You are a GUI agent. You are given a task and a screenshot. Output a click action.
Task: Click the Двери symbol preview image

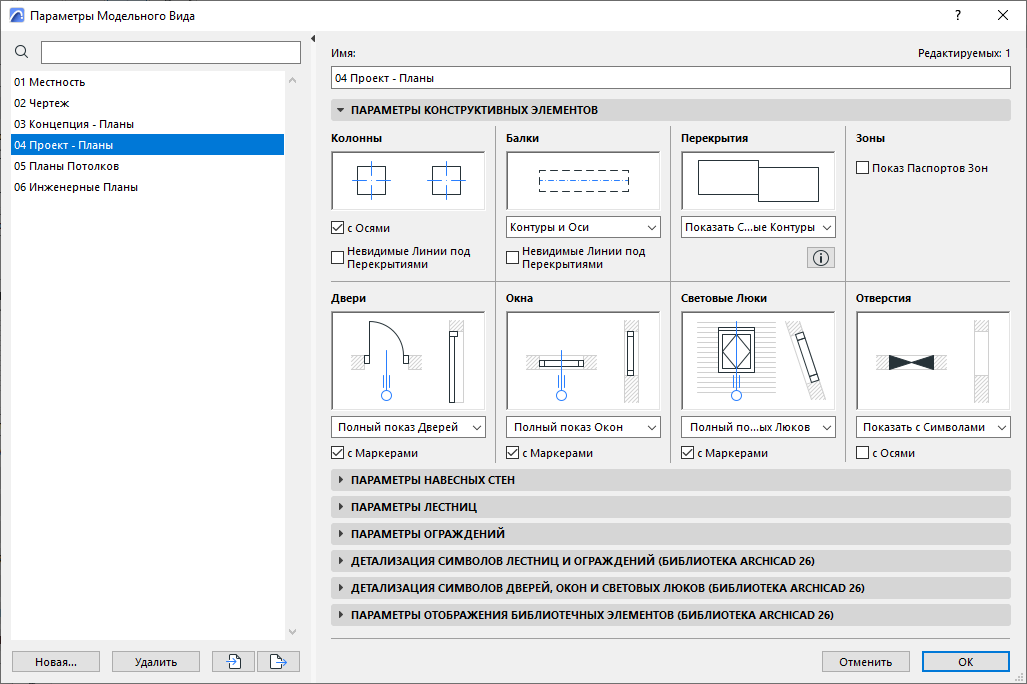click(x=407, y=361)
